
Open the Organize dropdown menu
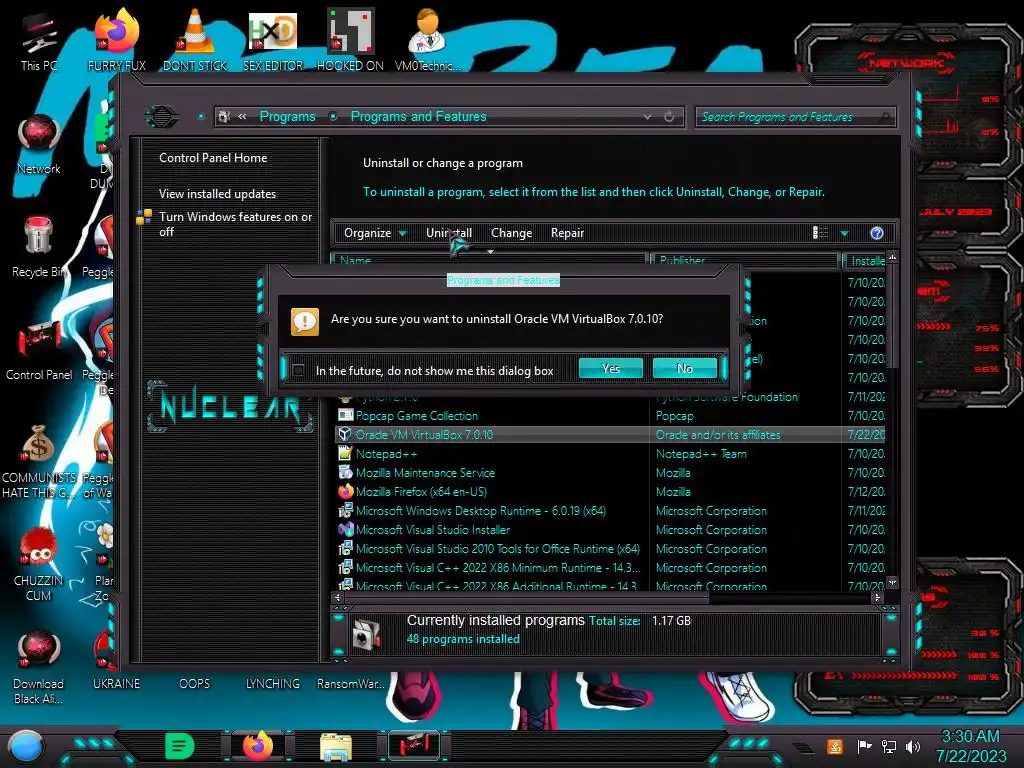375,233
